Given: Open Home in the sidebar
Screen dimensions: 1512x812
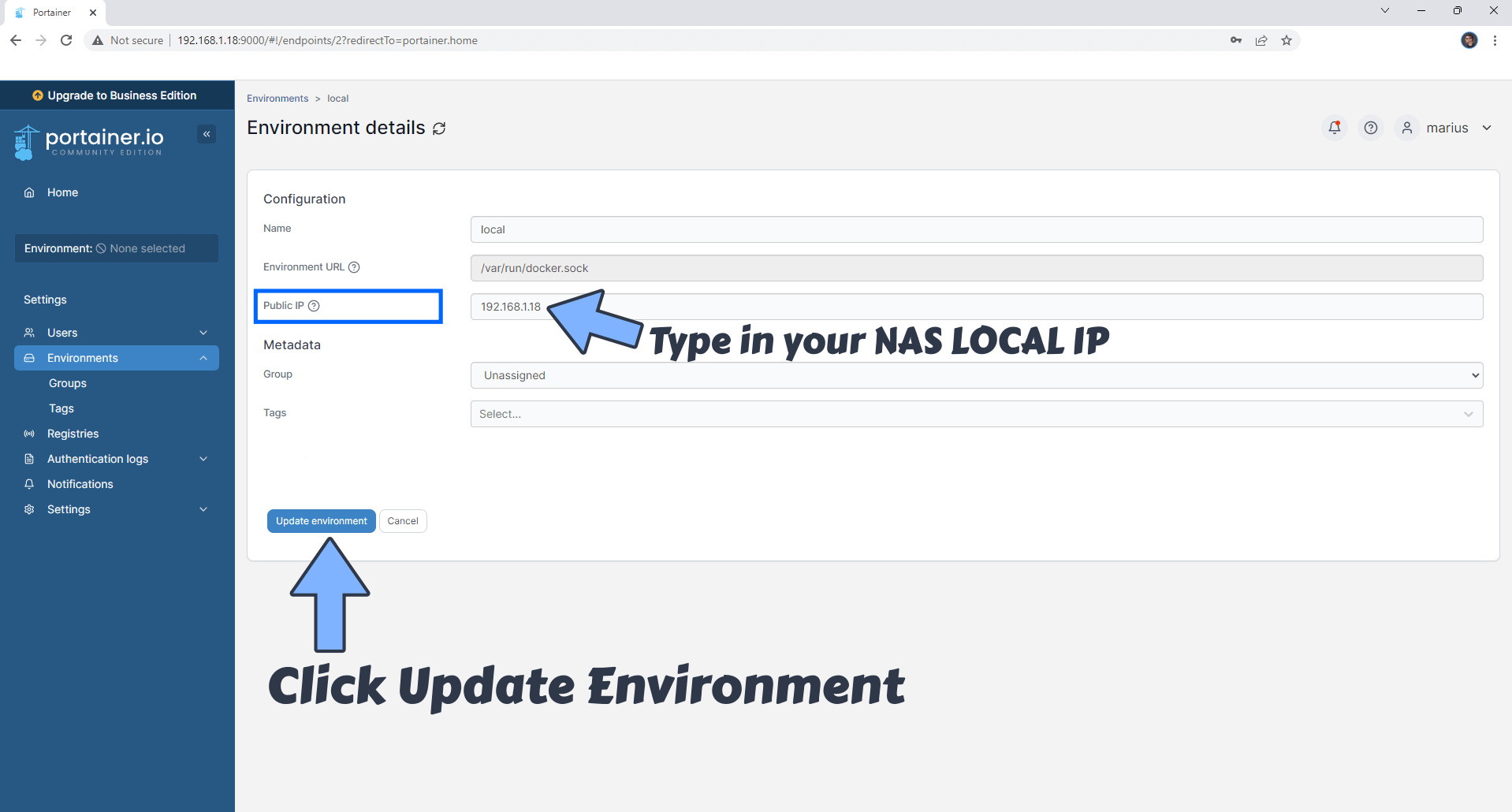Looking at the screenshot, I should tap(62, 192).
